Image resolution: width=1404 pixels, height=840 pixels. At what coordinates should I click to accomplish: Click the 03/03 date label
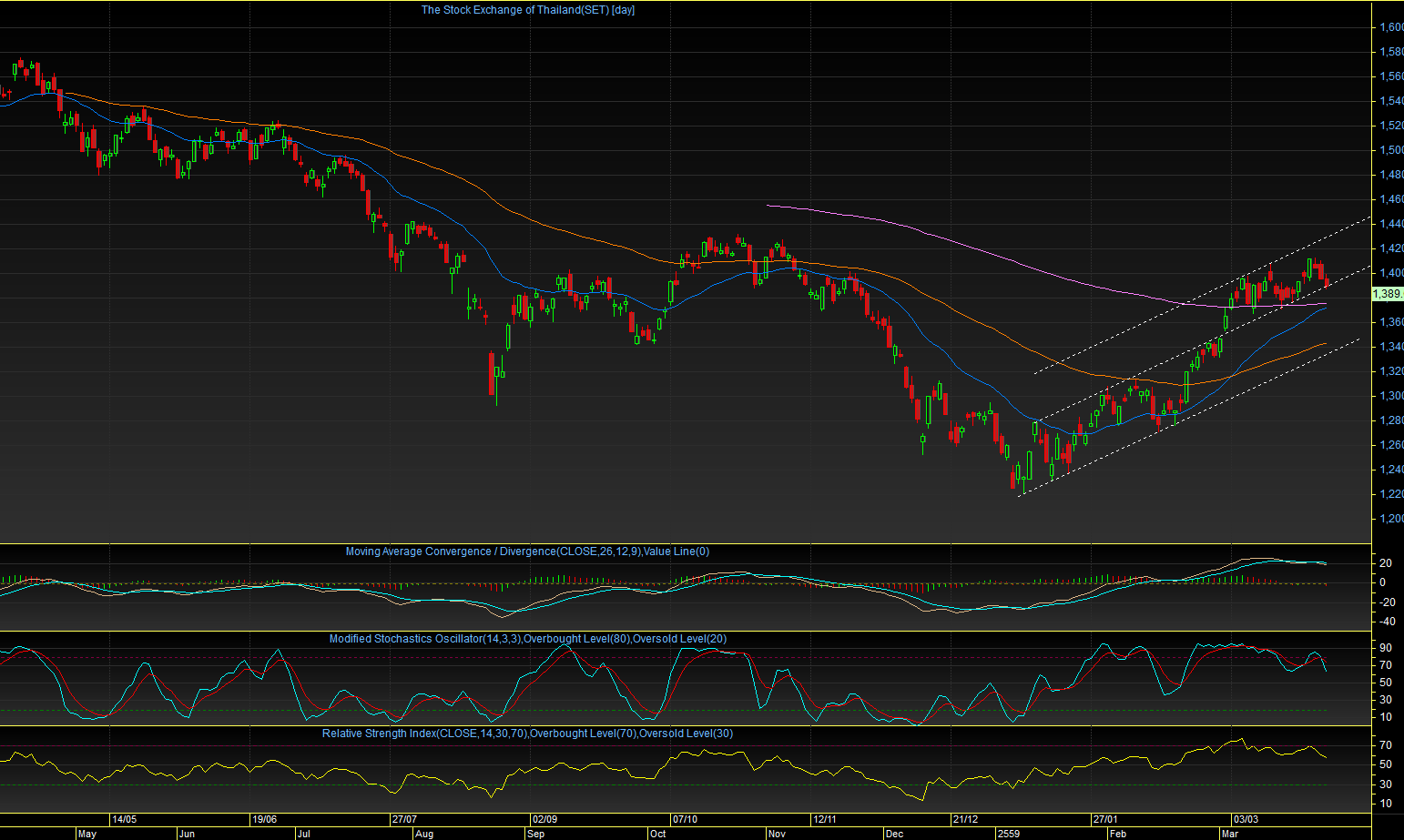tap(1246, 819)
